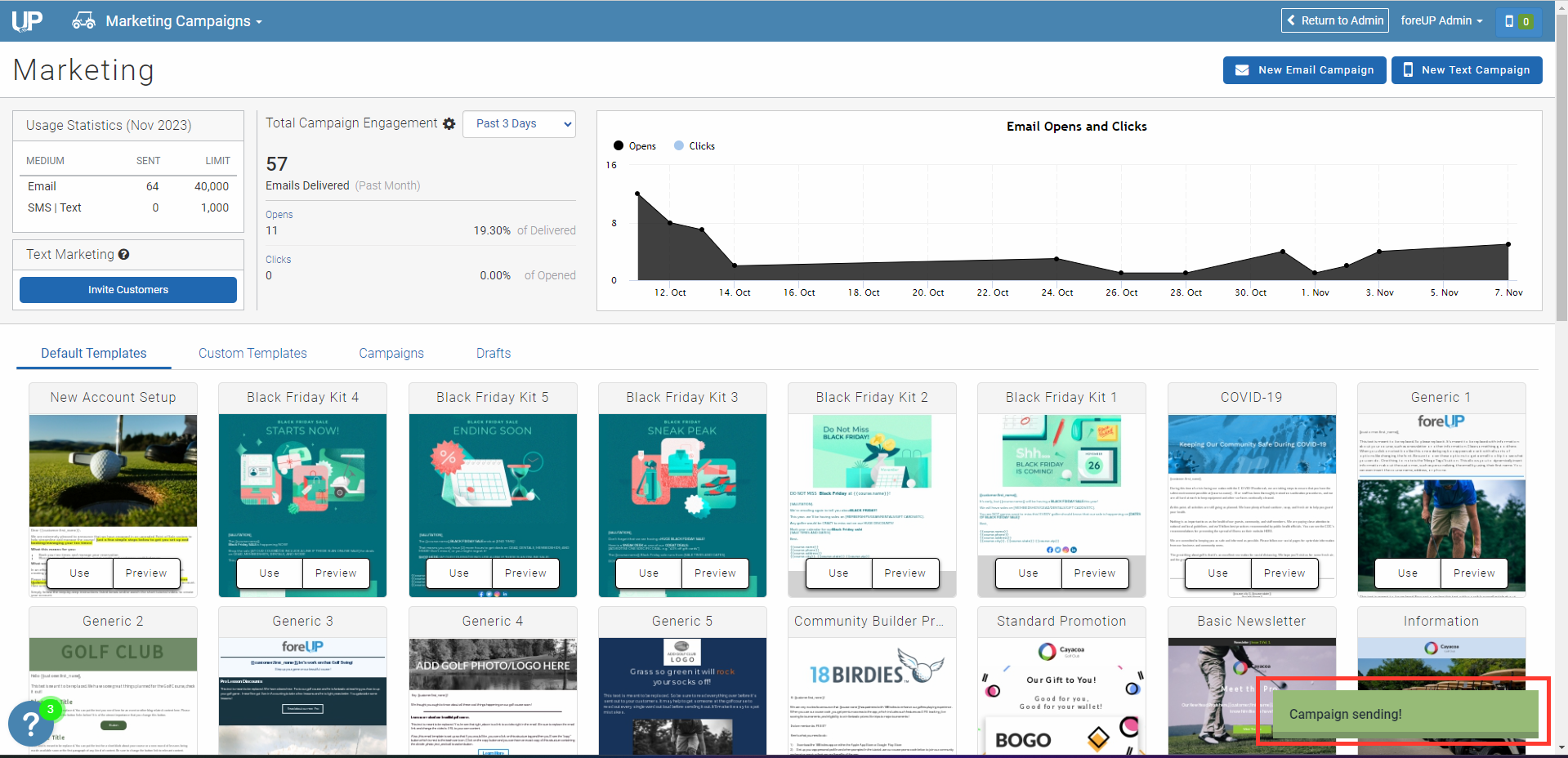The width and height of the screenshot is (1568, 758).
Task: Create a New Text Campaign
Action: (x=1467, y=70)
